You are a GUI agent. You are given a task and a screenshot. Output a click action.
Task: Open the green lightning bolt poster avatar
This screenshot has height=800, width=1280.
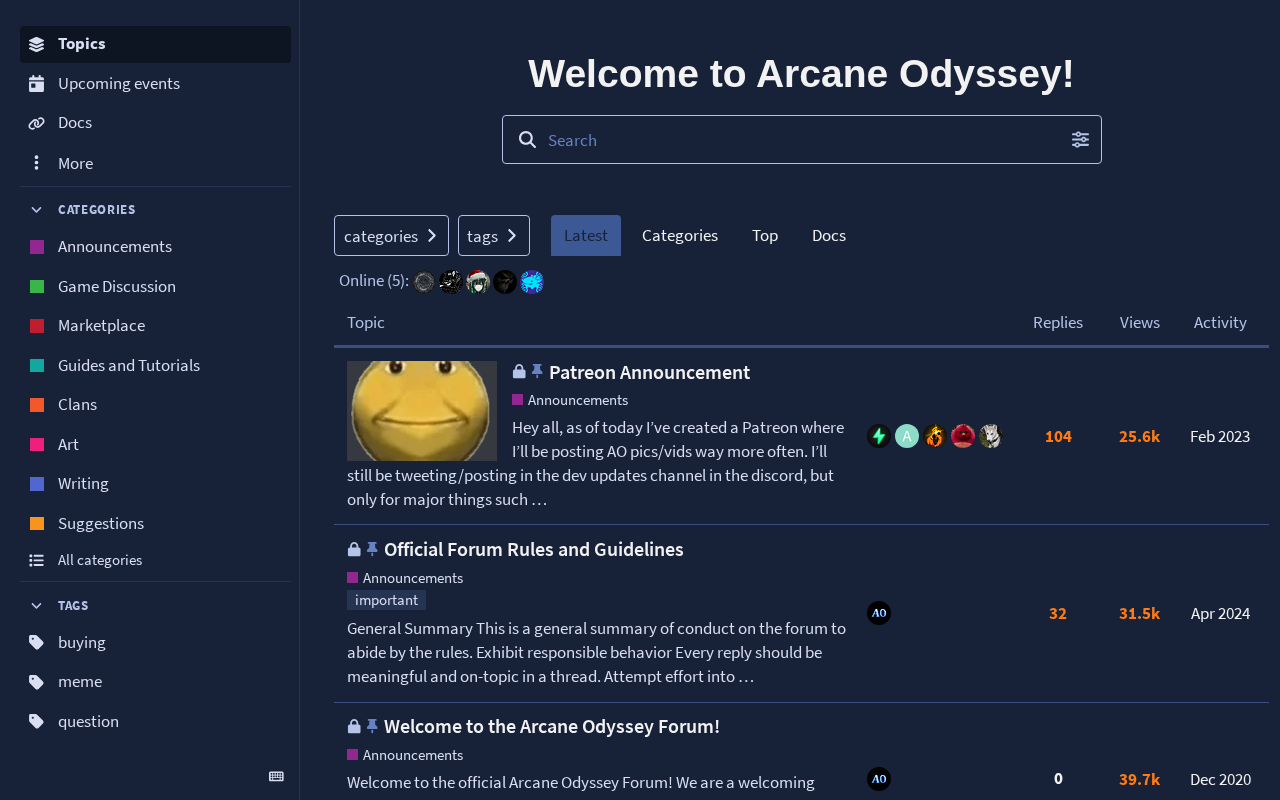pos(879,436)
